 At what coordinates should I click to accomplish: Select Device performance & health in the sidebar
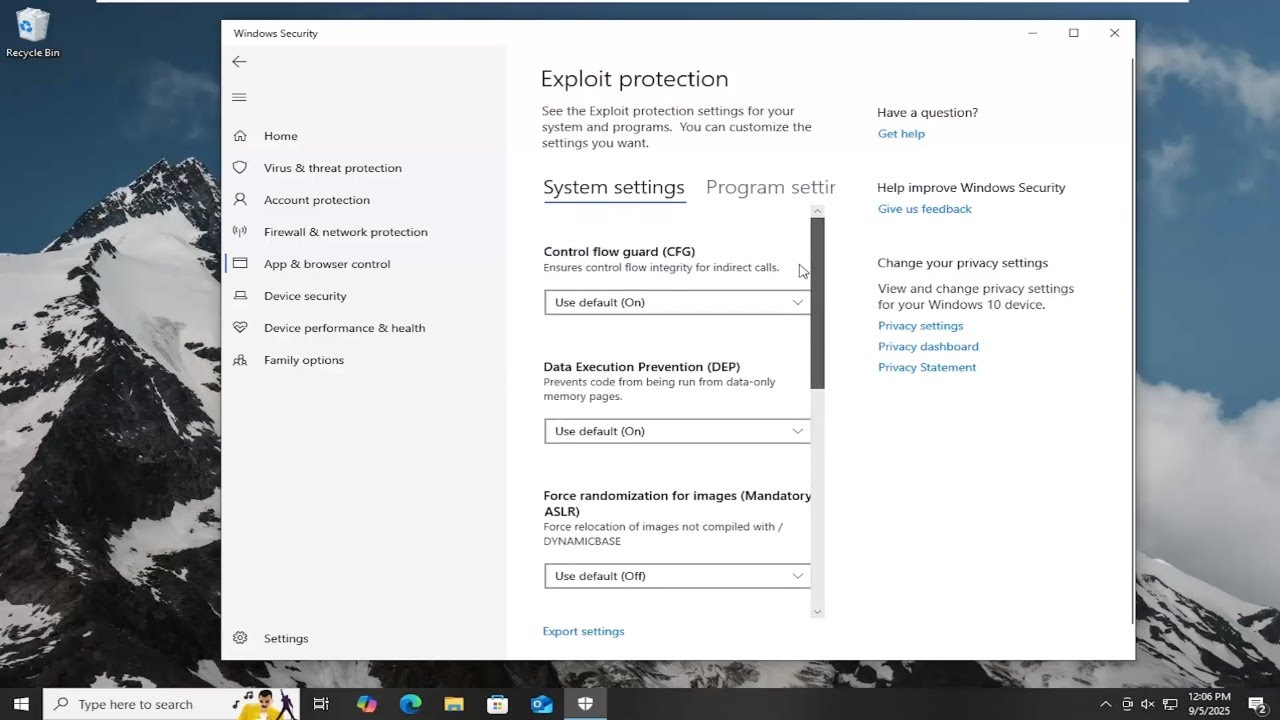363,328
